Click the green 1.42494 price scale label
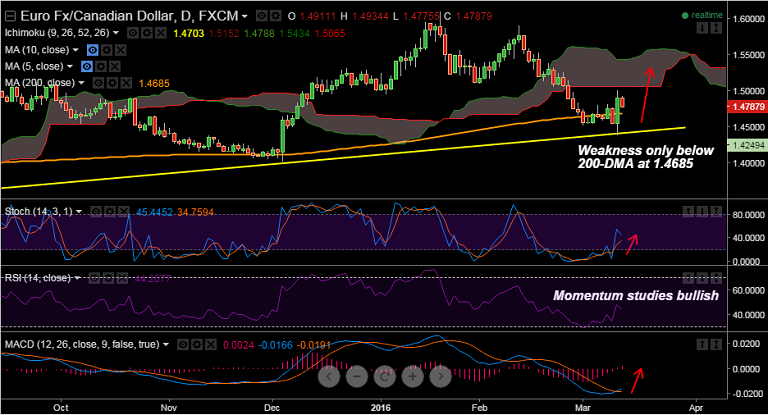Screen dimensions: 768x415 point(747,146)
